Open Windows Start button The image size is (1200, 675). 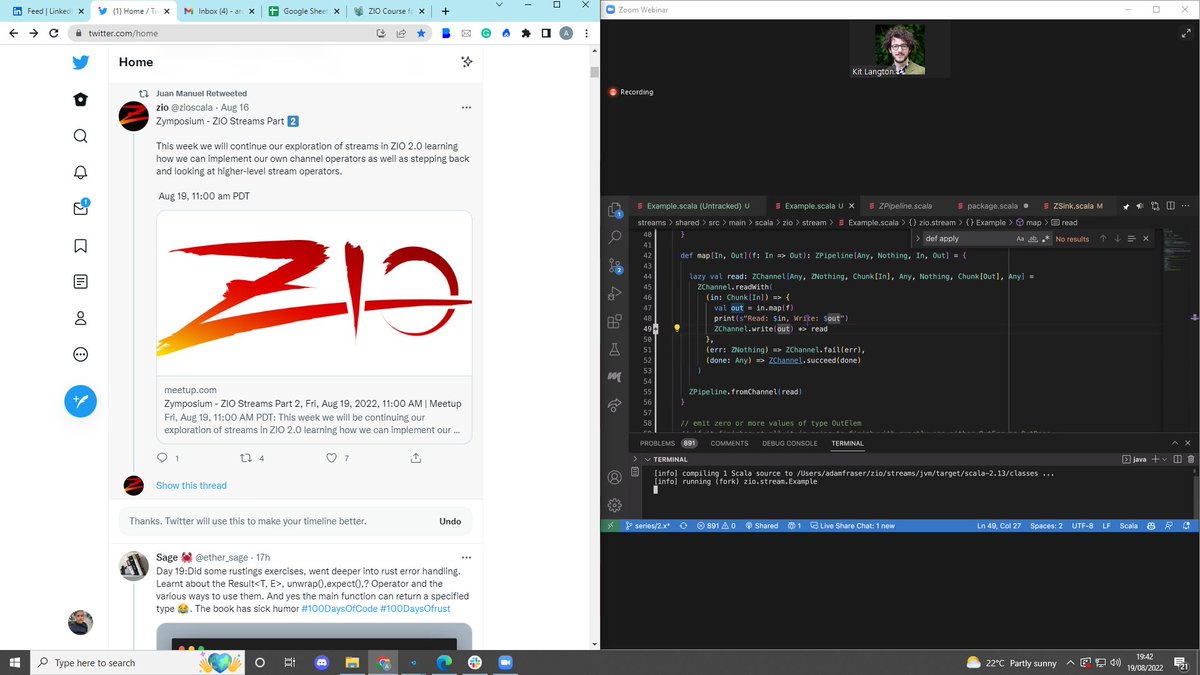click(14, 662)
